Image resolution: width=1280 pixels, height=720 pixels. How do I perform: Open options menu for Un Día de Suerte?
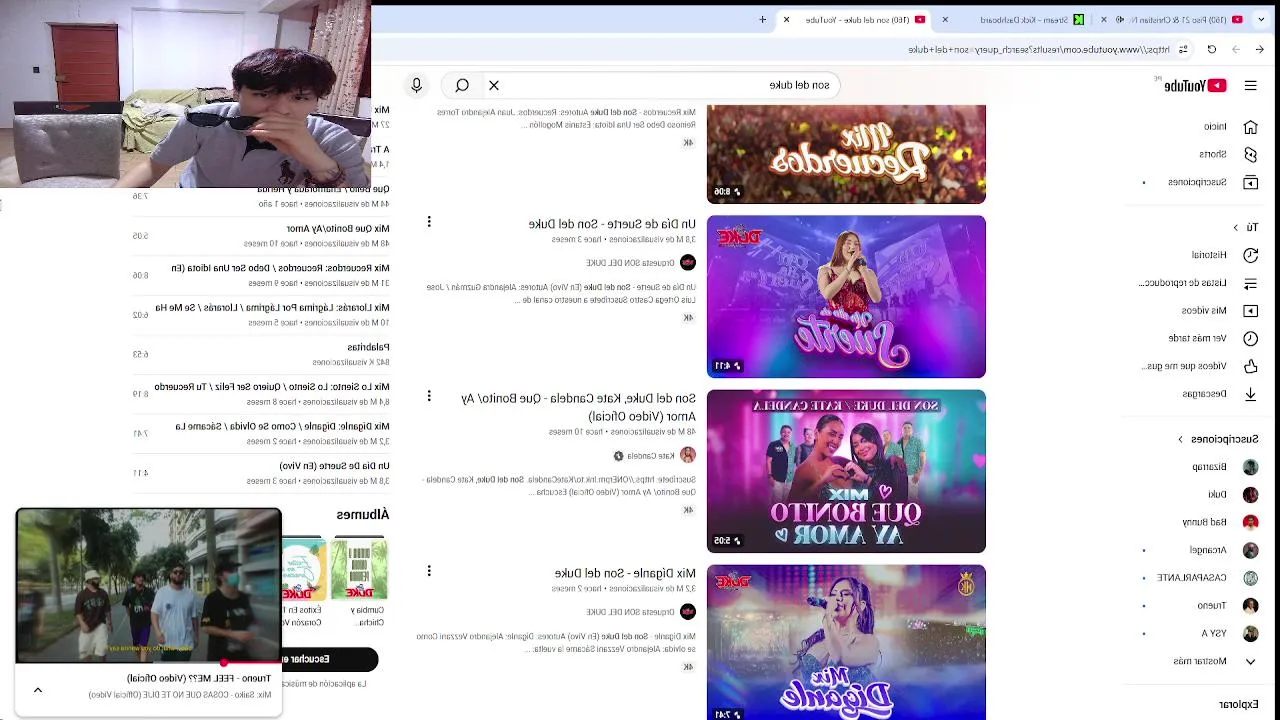[429, 222]
